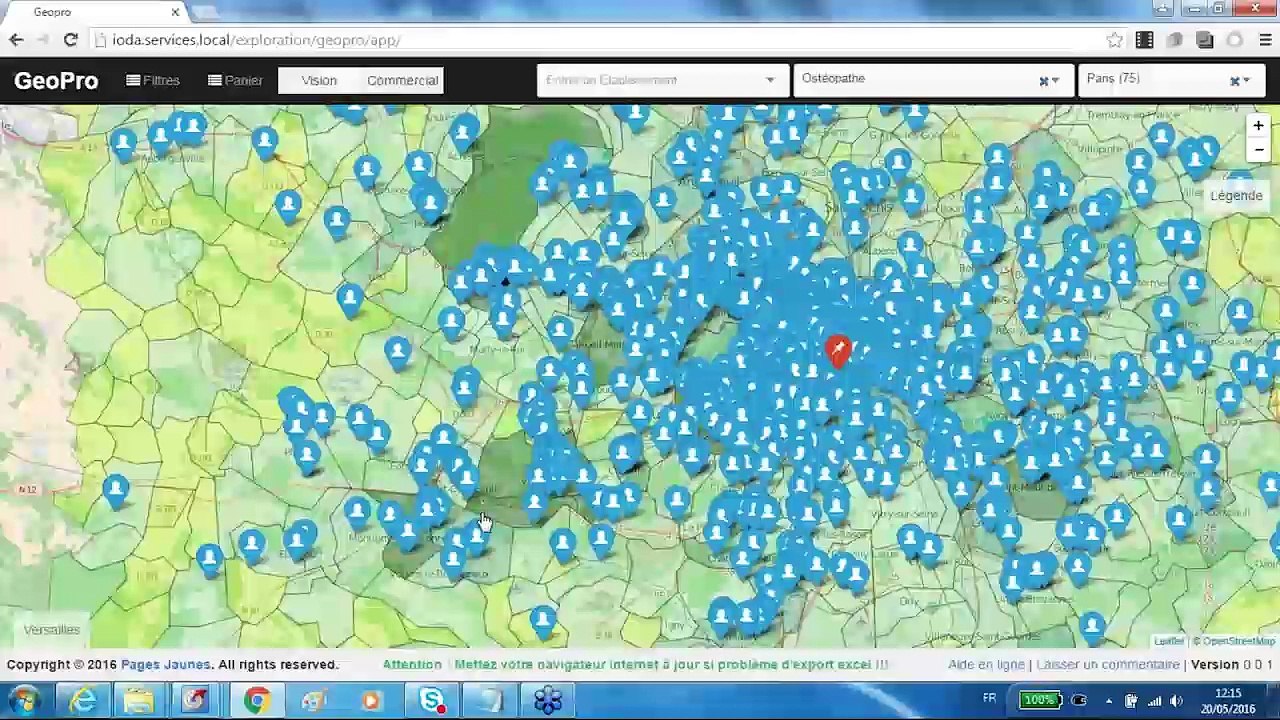Zoom out of the map with minus
The width and height of the screenshot is (1280, 720).
pyautogui.click(x=1258, y=150)
